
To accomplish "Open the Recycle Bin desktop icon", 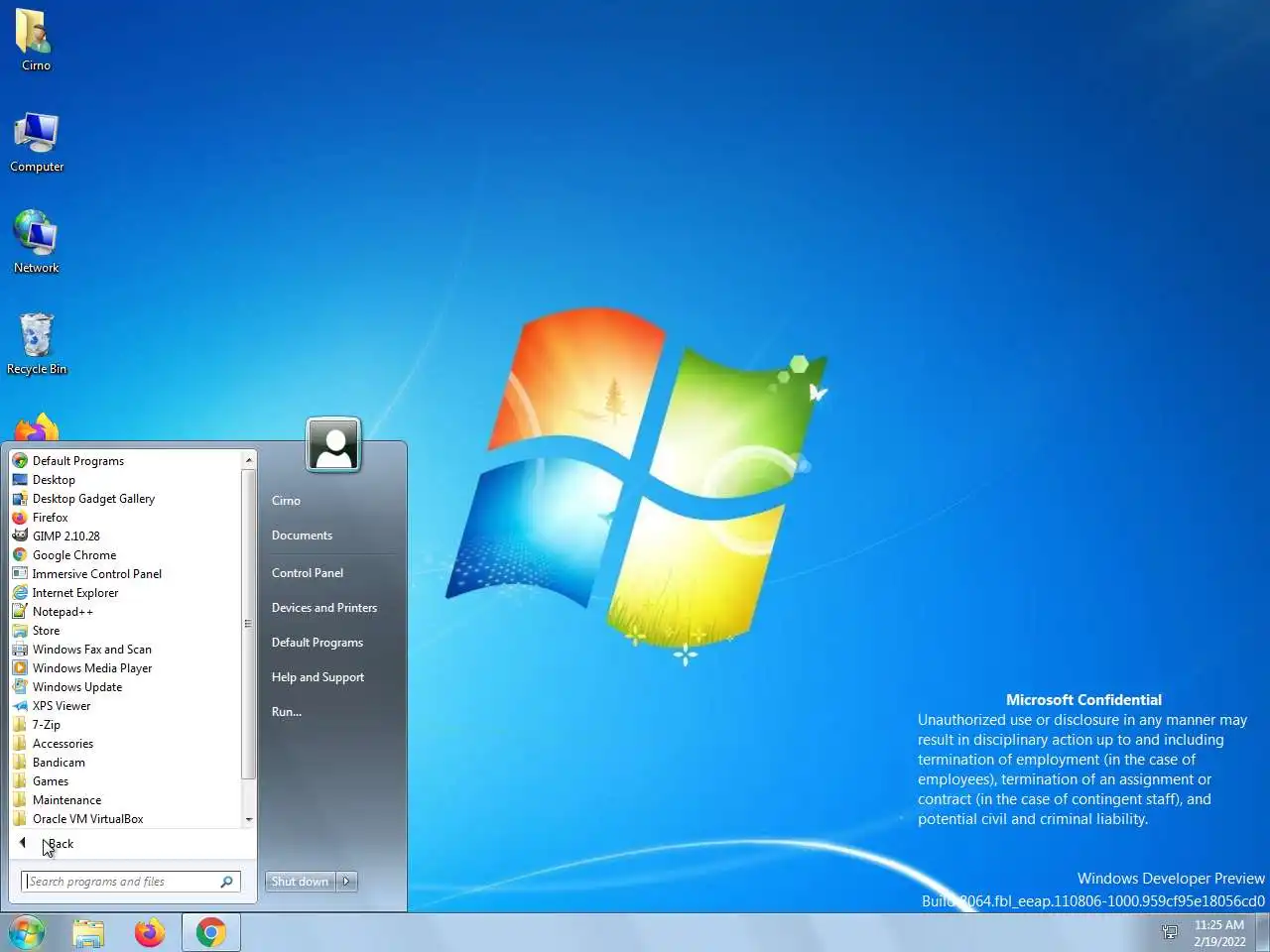I will [37, 343].
